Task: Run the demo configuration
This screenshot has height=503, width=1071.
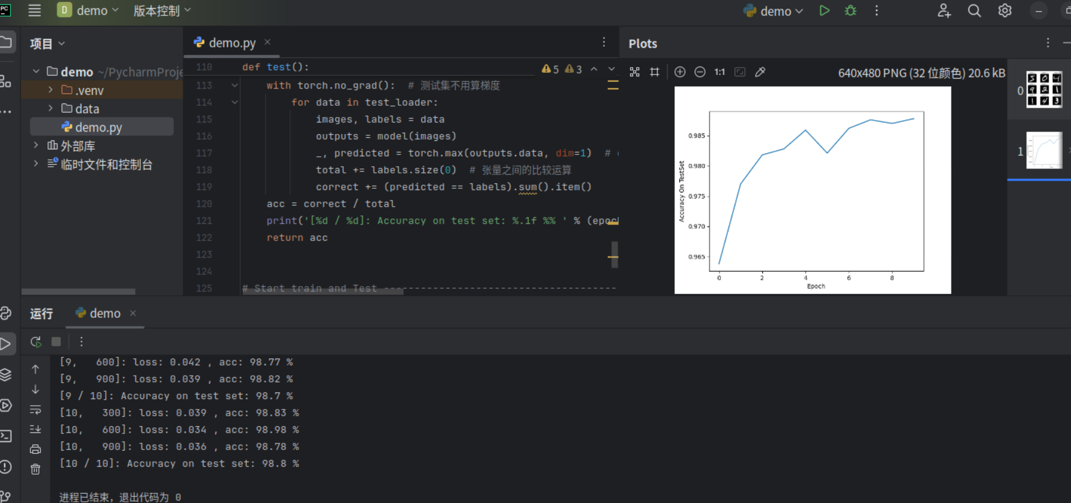Action: pyautogui.click(x=825, y=10)
